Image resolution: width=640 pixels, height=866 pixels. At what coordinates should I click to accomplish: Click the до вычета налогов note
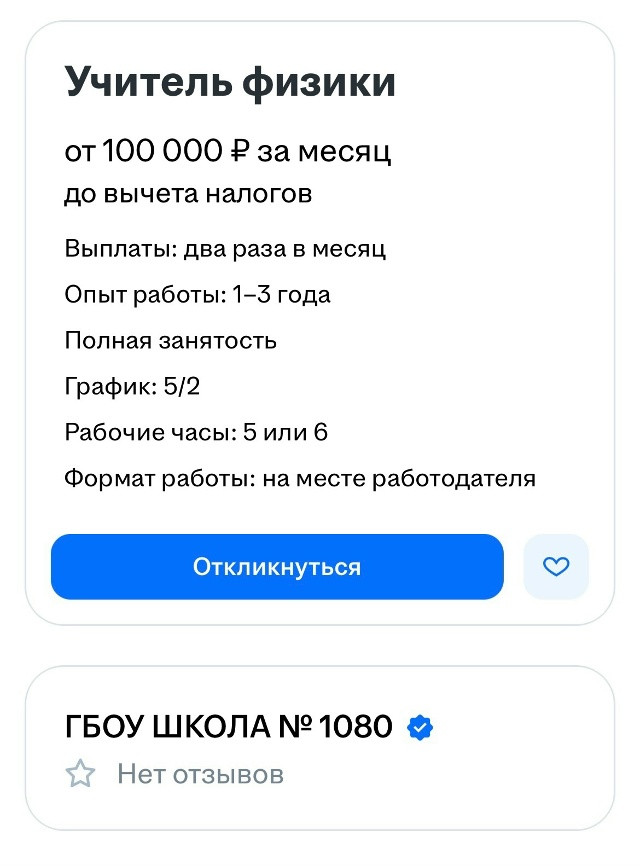point(188,194)
